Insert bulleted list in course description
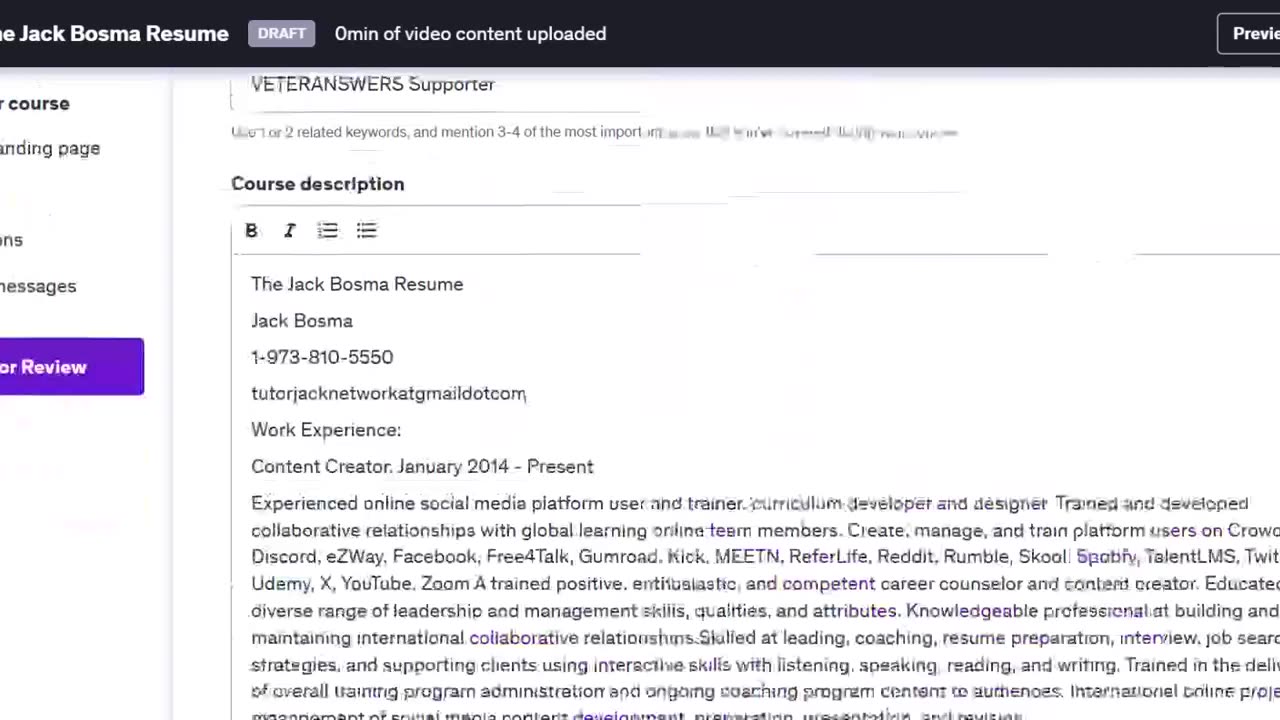The height and width of the screenshot is (720, 1280). [x=366, y=231]
